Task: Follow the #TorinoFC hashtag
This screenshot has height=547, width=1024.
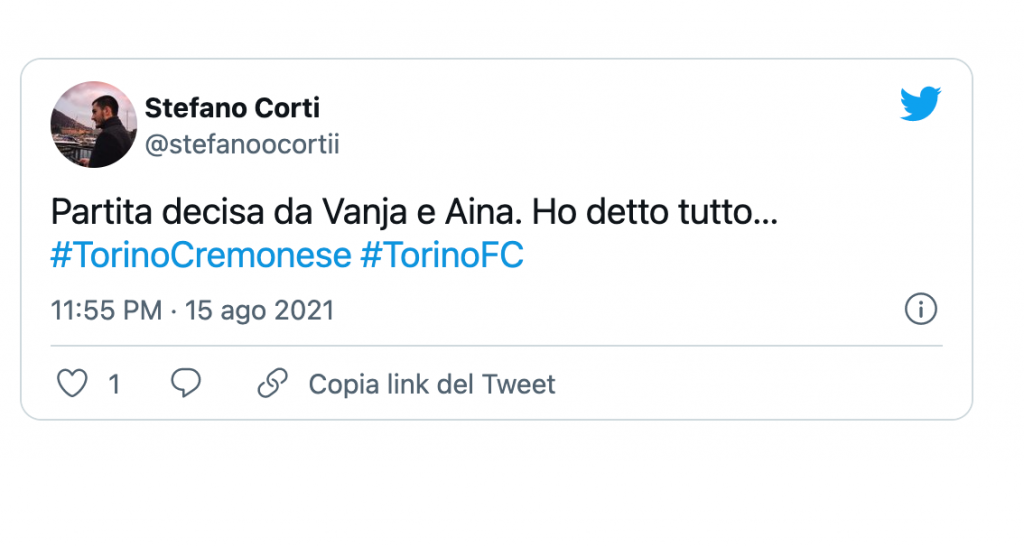Action: tap(441, 256)
